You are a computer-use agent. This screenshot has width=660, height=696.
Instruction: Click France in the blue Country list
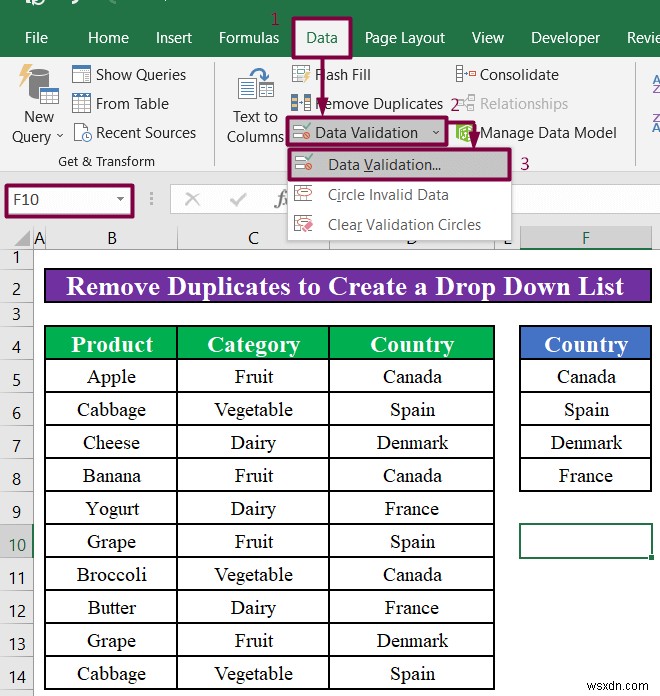click(585, 475)
